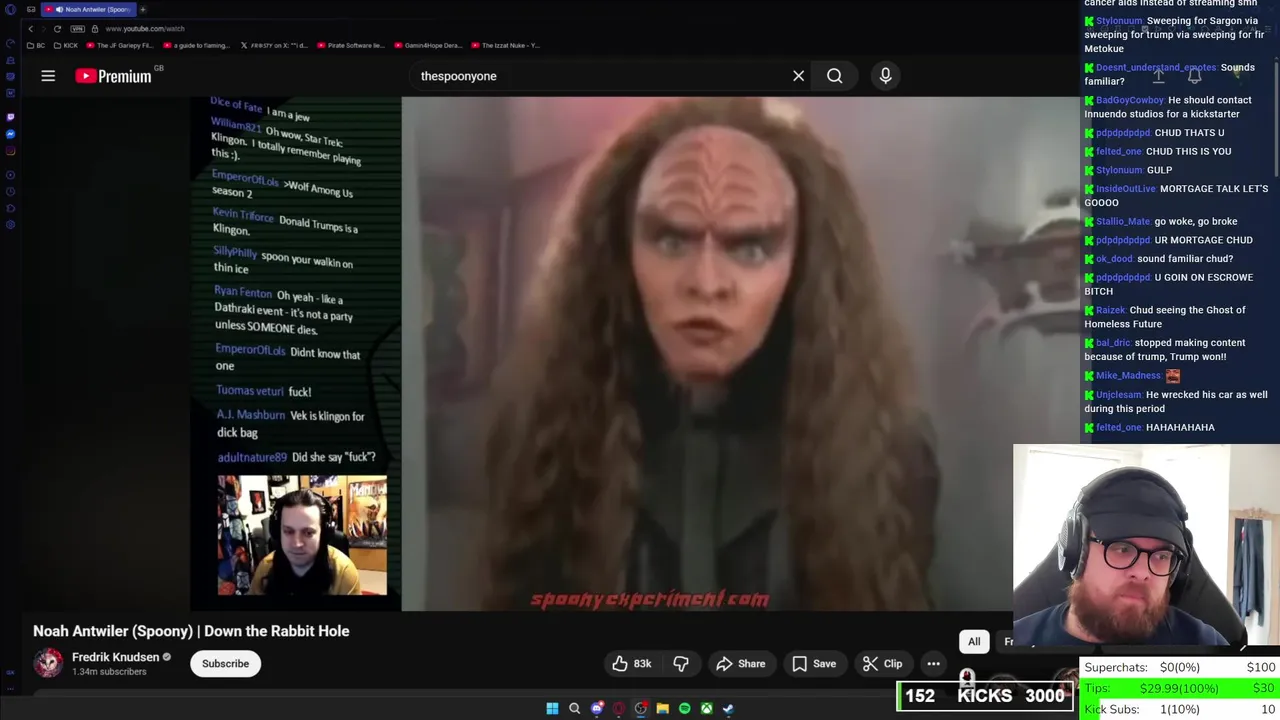Open OBS Studio from taskbar
Image resolution: width=1280 pixels, height=720 pixels.
pyautogui.click(x=641, y=708)
